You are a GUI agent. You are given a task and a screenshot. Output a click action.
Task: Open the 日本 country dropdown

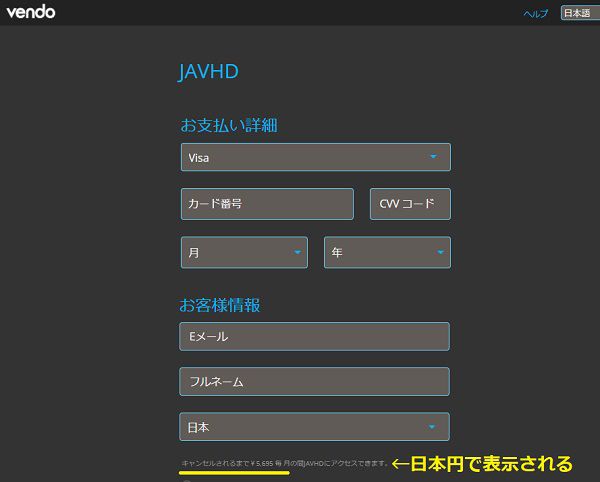[315, 427]
